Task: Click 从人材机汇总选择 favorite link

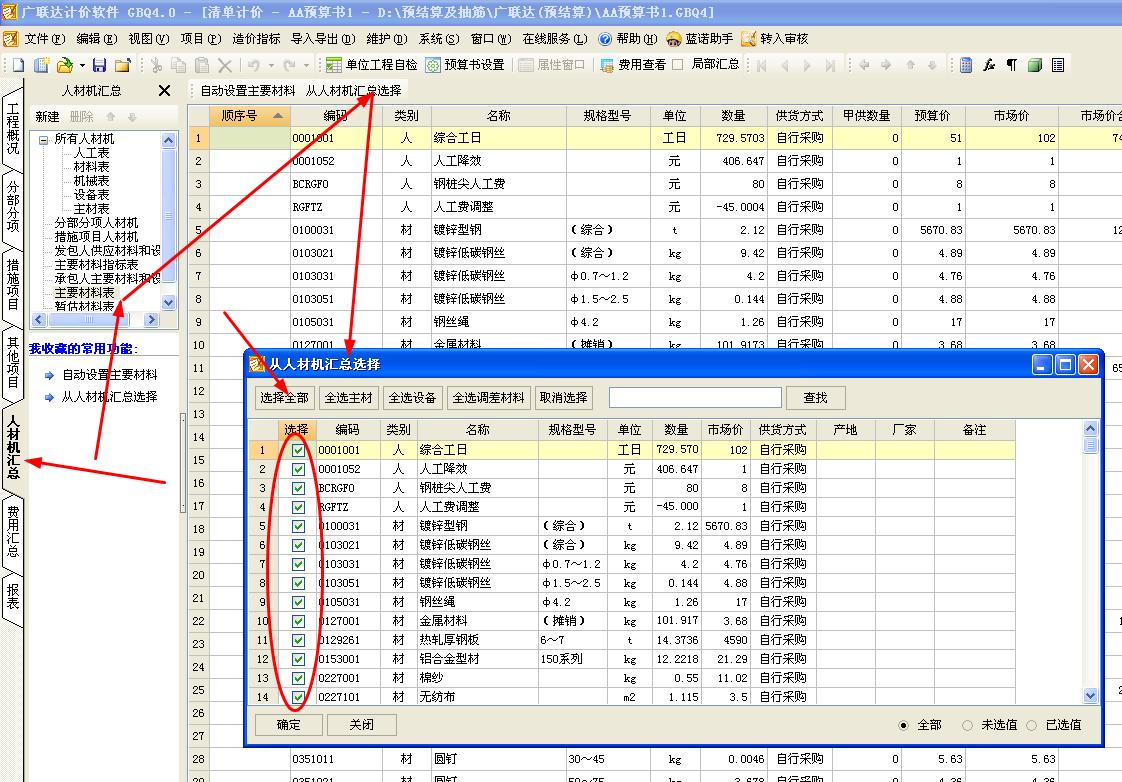Action: click(x=109, y=396)
